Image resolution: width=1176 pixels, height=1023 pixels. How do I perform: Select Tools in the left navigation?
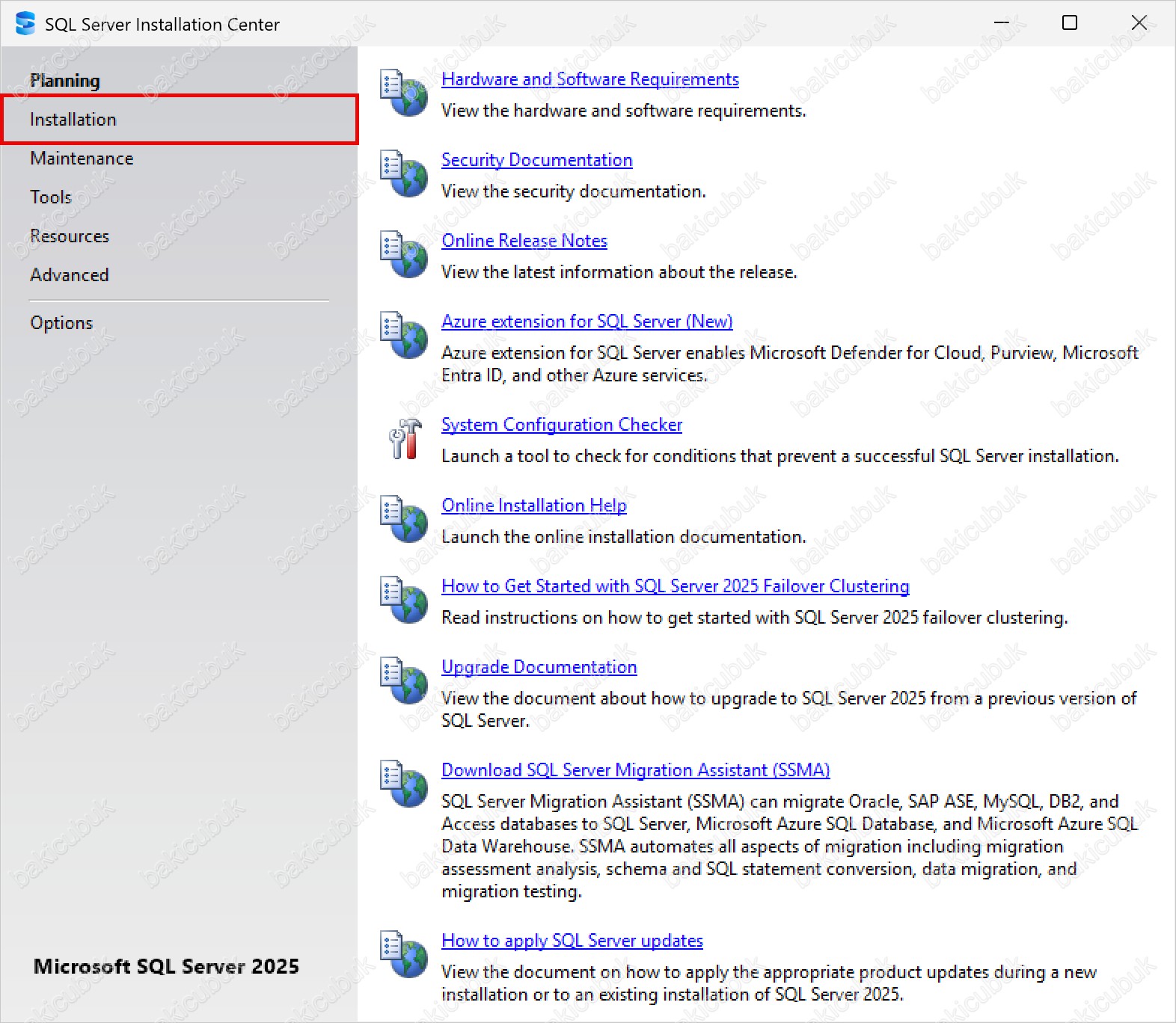click(51, 197)
